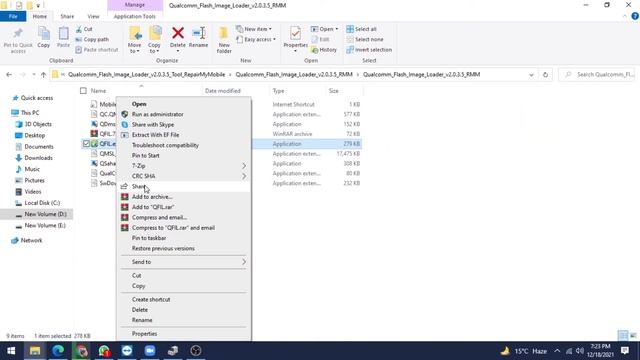Open Network in the navigation pane
The width and height of the screenshot is (640, 360).
click(x=31, y=240)
